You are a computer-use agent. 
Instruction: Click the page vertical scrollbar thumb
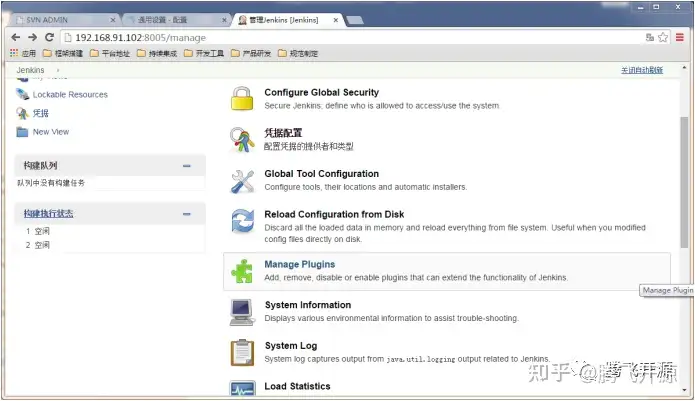click(x=684, y=183)
